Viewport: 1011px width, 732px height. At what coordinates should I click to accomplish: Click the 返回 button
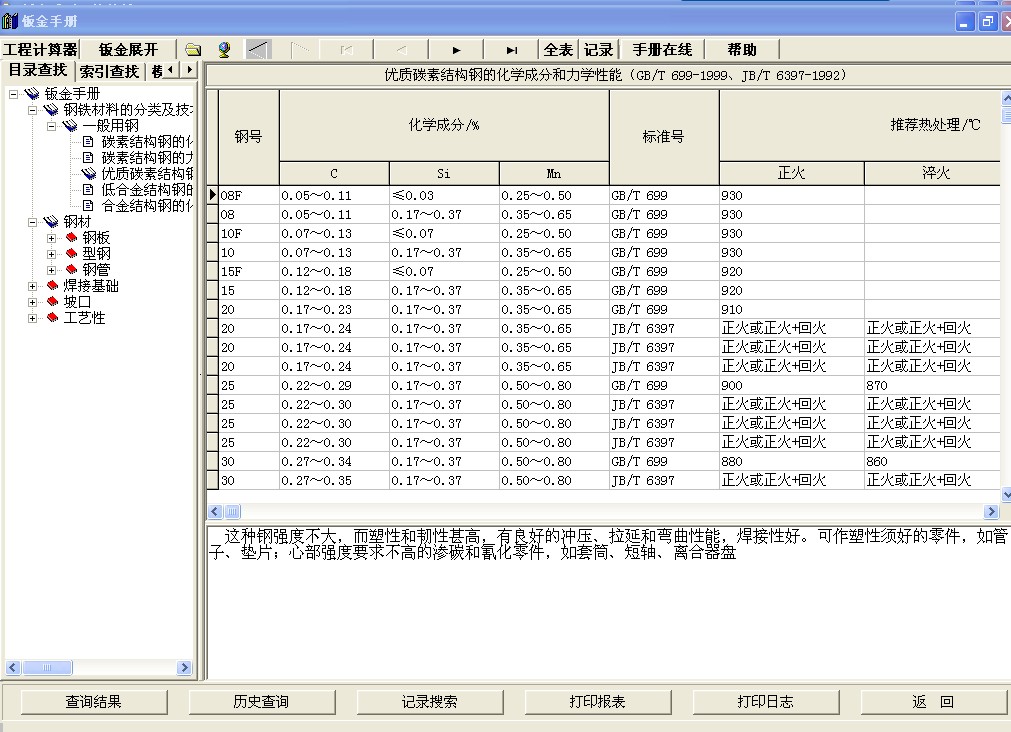[x=933, y=702]
